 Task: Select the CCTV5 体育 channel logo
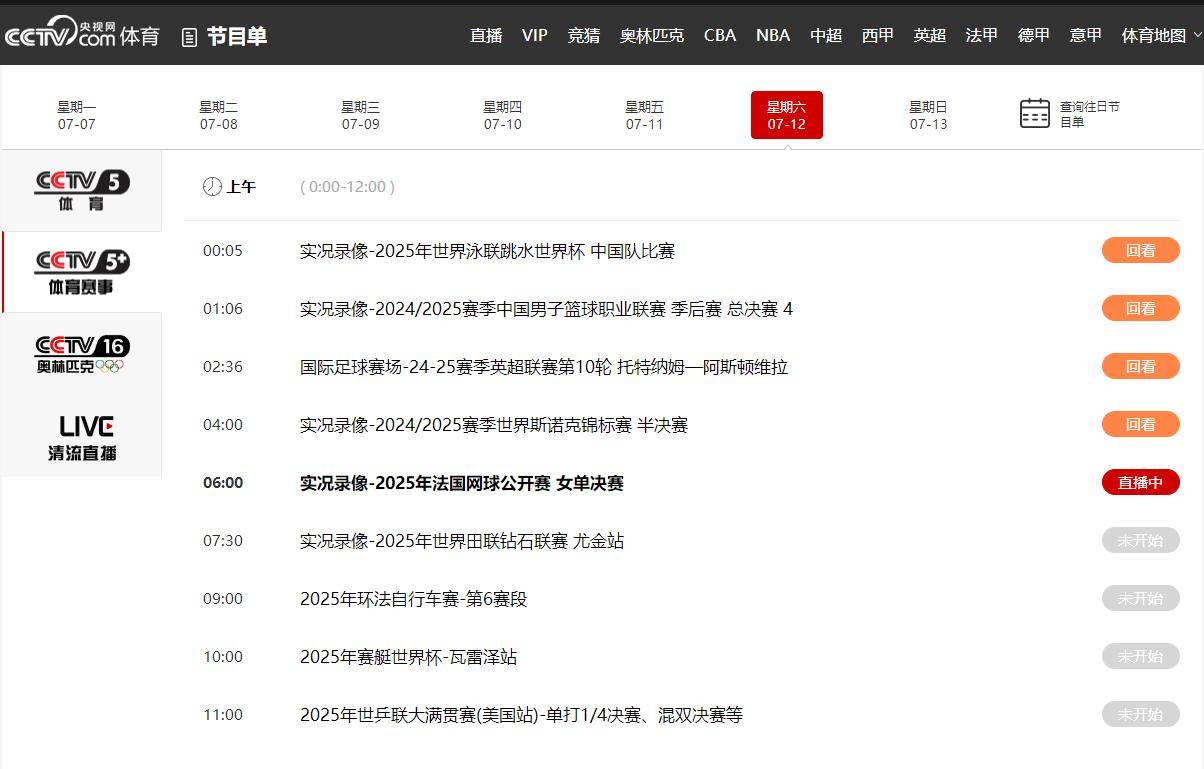pyautogui.click(x=81, y=190)
